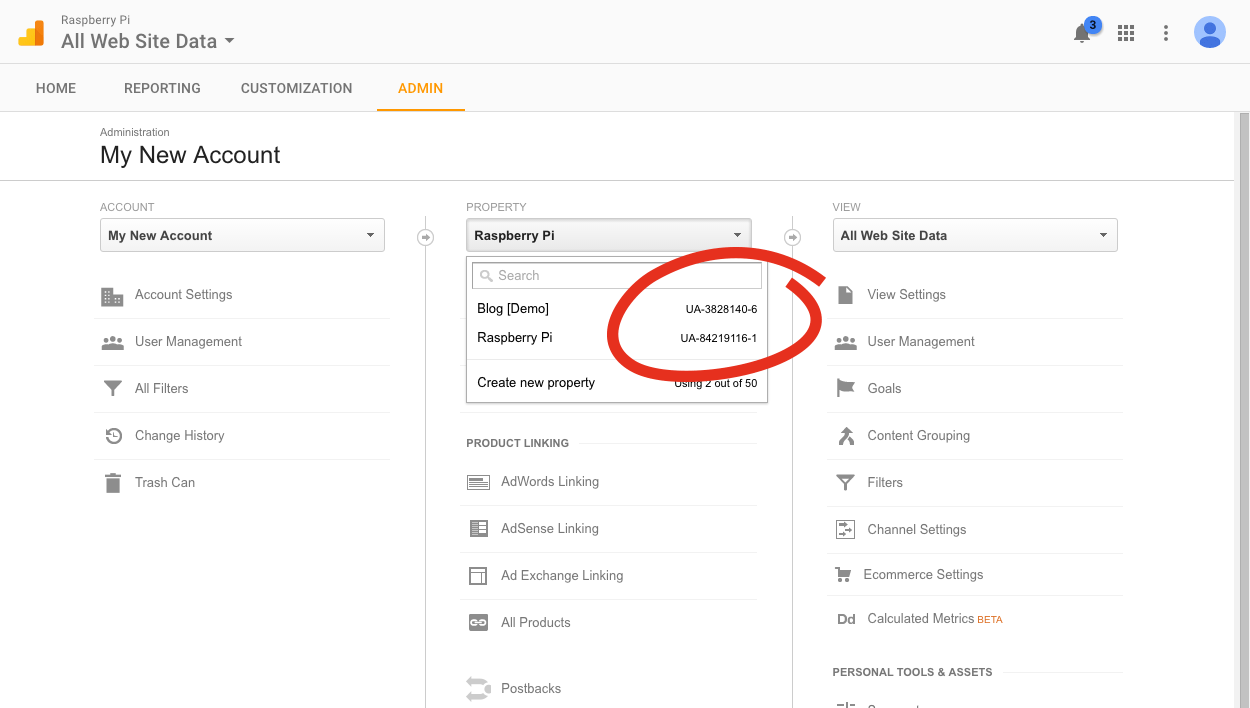Screen dimensions: 1250x708
Task: Open Trash Can link
Action: [165, 483]
